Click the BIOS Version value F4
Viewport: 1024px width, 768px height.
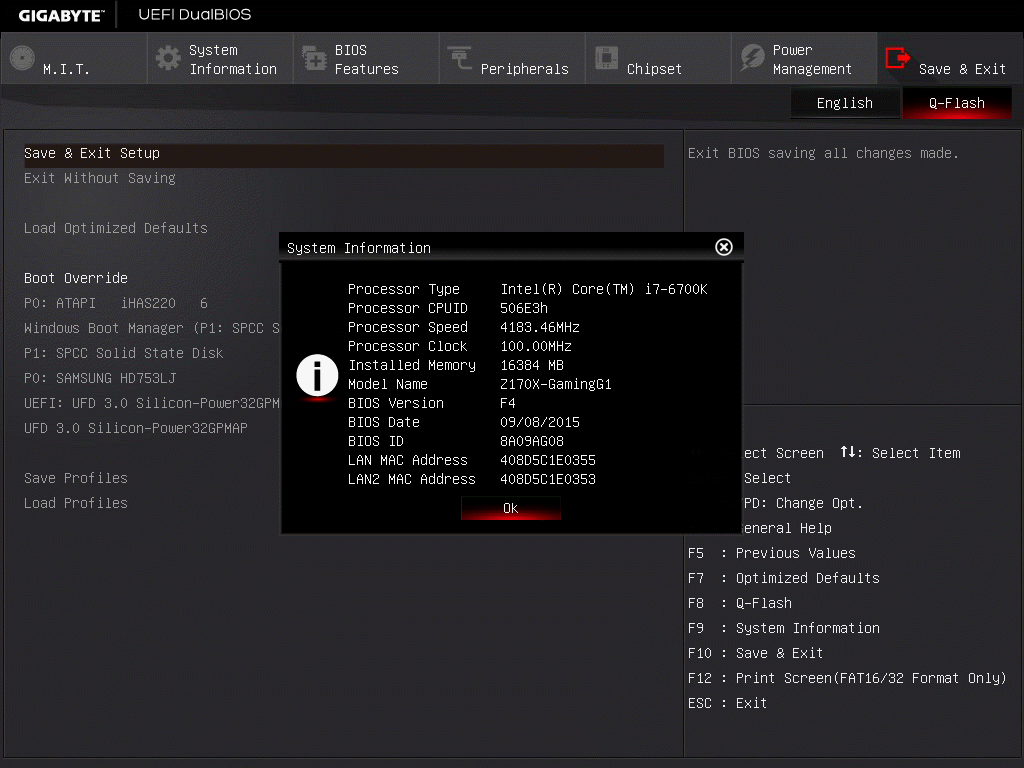click(507, 403)
